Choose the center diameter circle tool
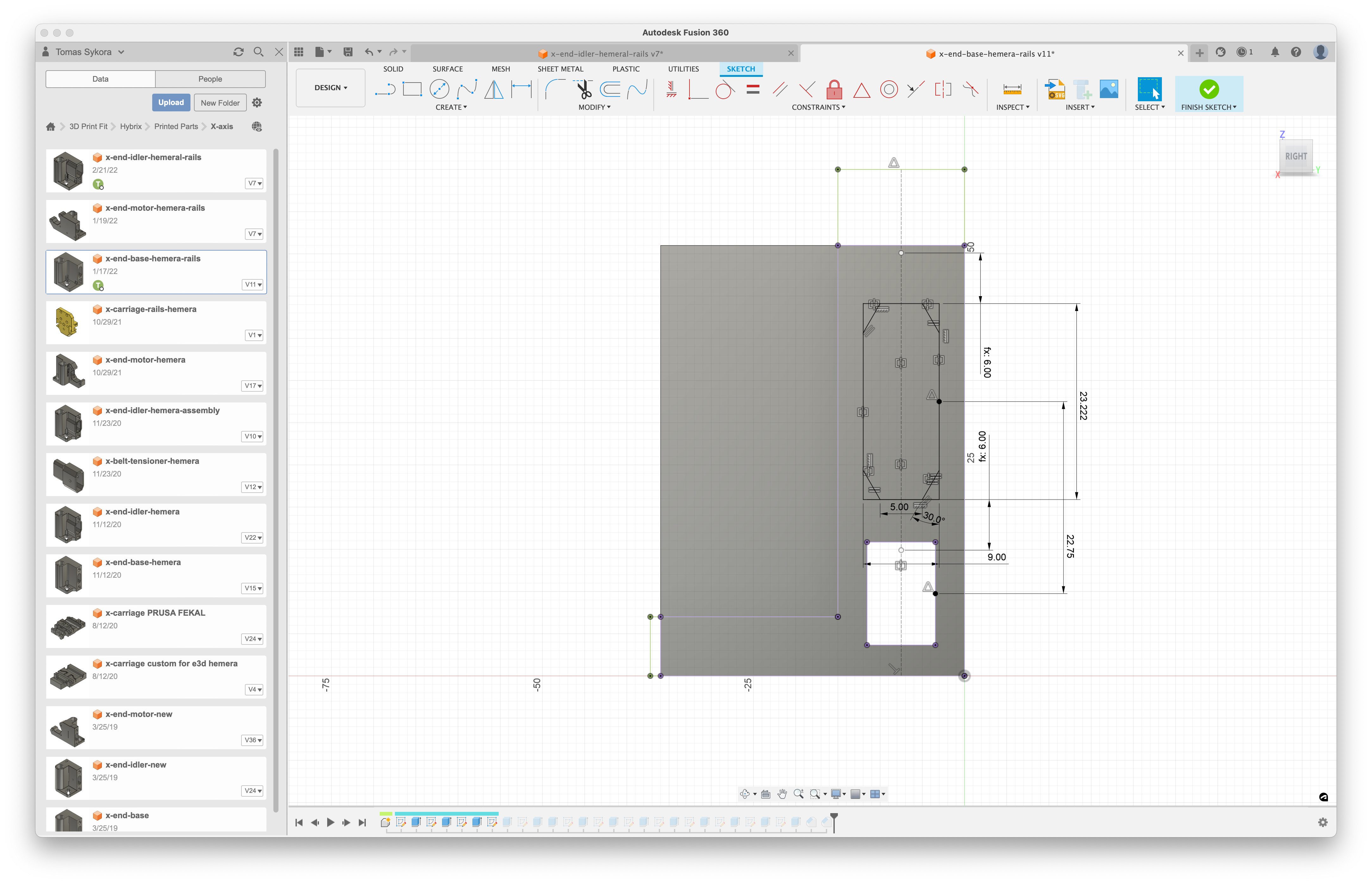Screen dimensions: 1372x884 439,90
